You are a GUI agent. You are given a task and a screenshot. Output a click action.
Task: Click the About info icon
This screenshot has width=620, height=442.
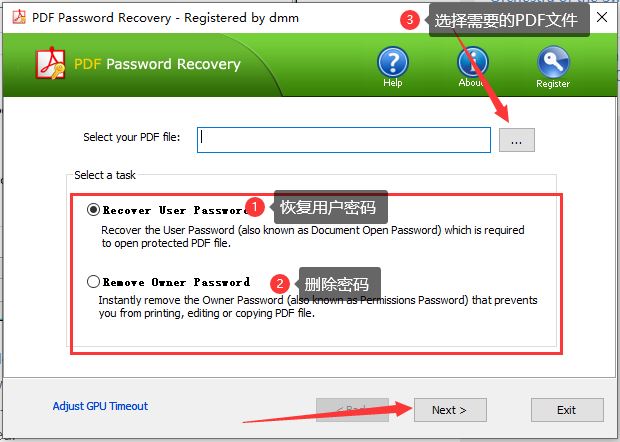pos(473,62)
